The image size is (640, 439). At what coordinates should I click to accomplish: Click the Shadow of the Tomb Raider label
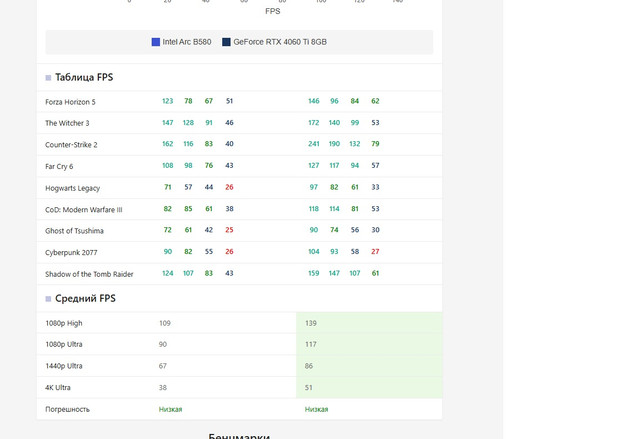tap(89, 274)
